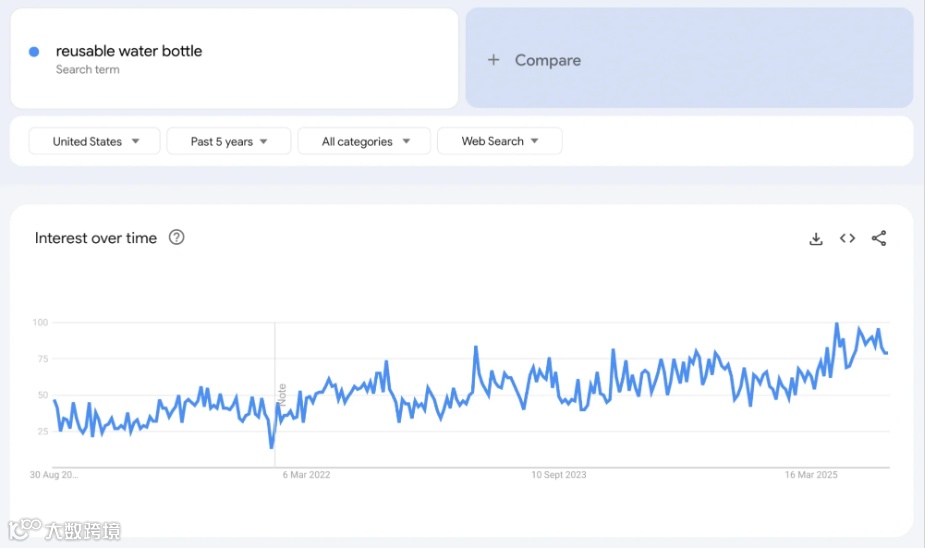The height and width of the screenshot is (548, 926).
Task: Share the Interest over time chart
Action: 879,238
